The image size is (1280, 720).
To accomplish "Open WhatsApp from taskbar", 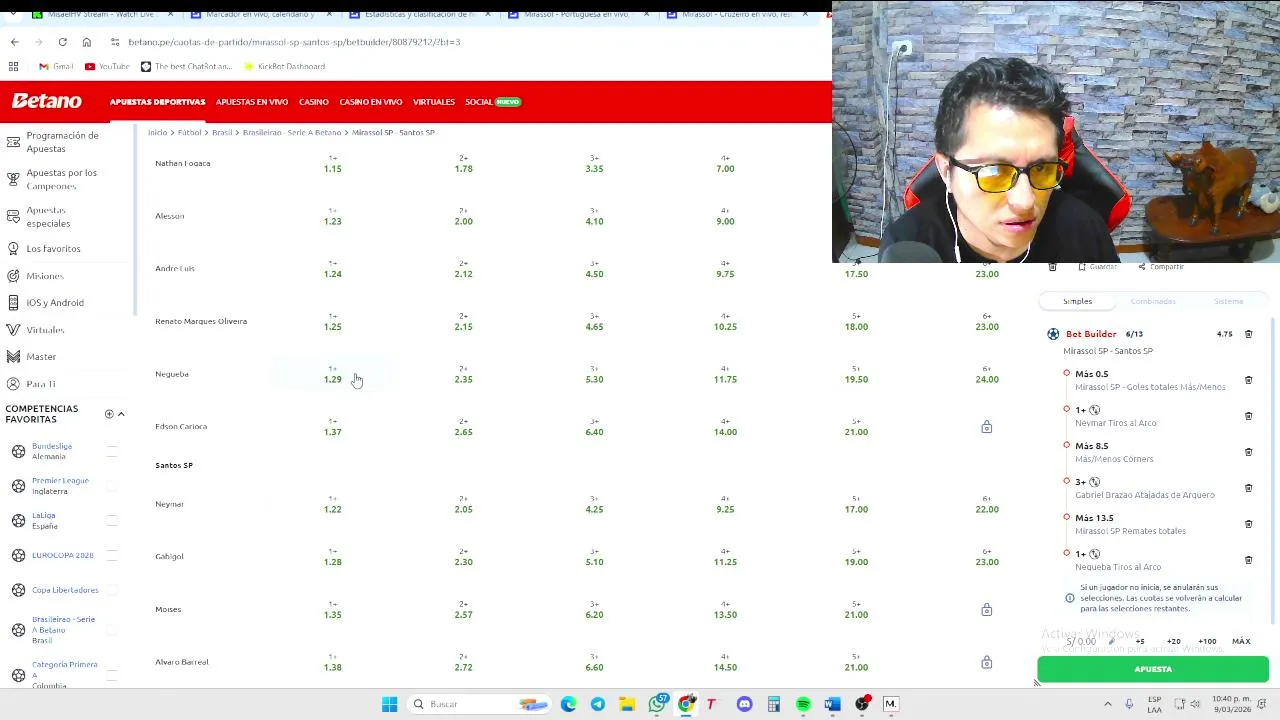I will point(657,704).
